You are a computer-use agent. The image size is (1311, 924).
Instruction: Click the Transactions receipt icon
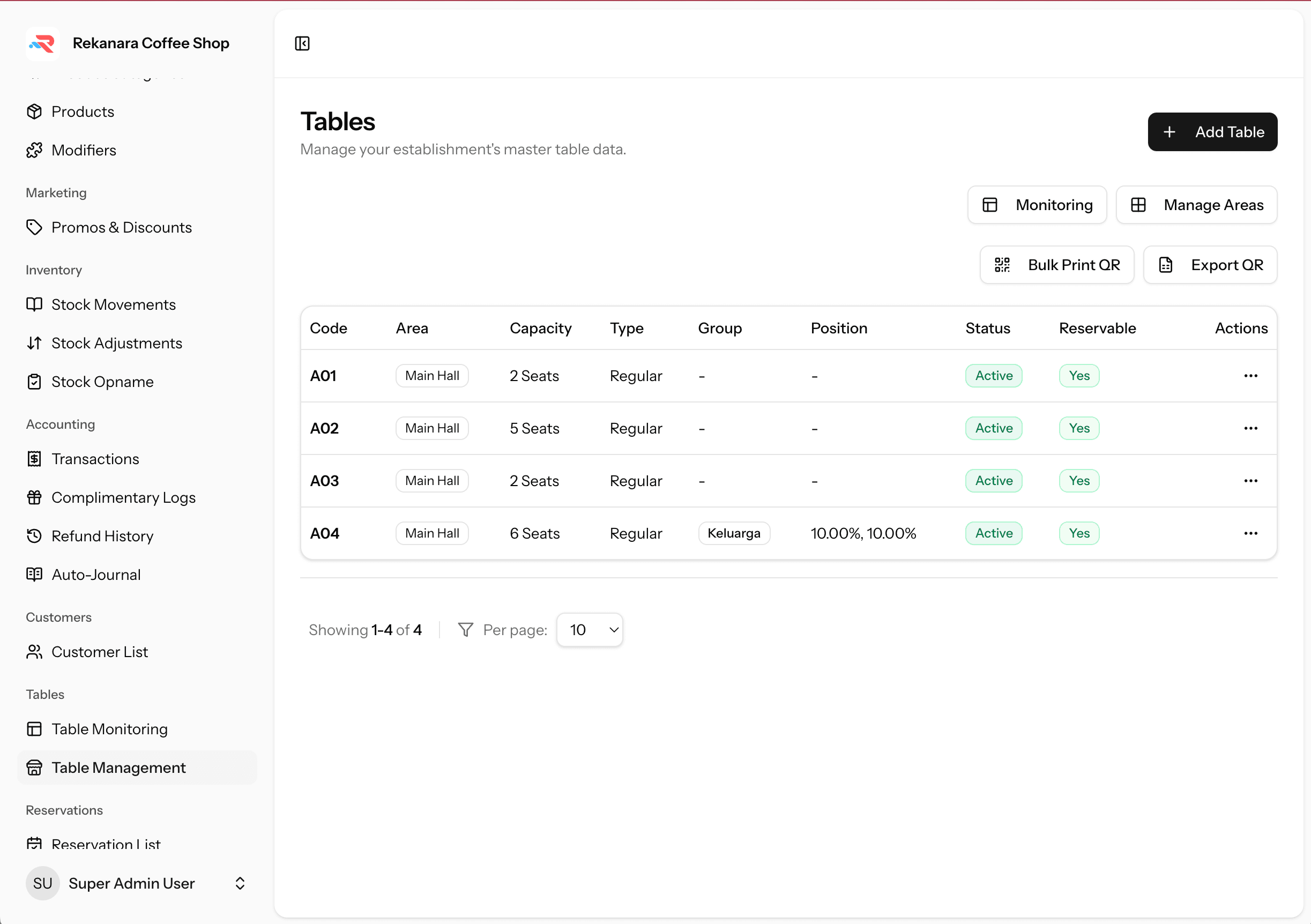point(34,459)
